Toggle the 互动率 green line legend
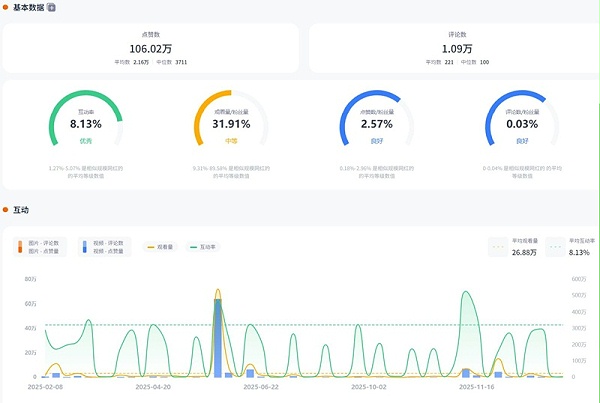Viewport: 600px width, 403px height. point(203,247)
